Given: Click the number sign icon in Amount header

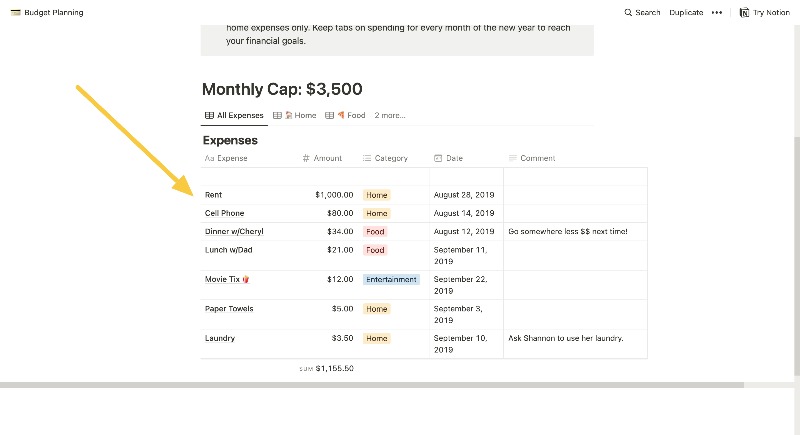Looking at the screenshot, I should click(306, 158).
